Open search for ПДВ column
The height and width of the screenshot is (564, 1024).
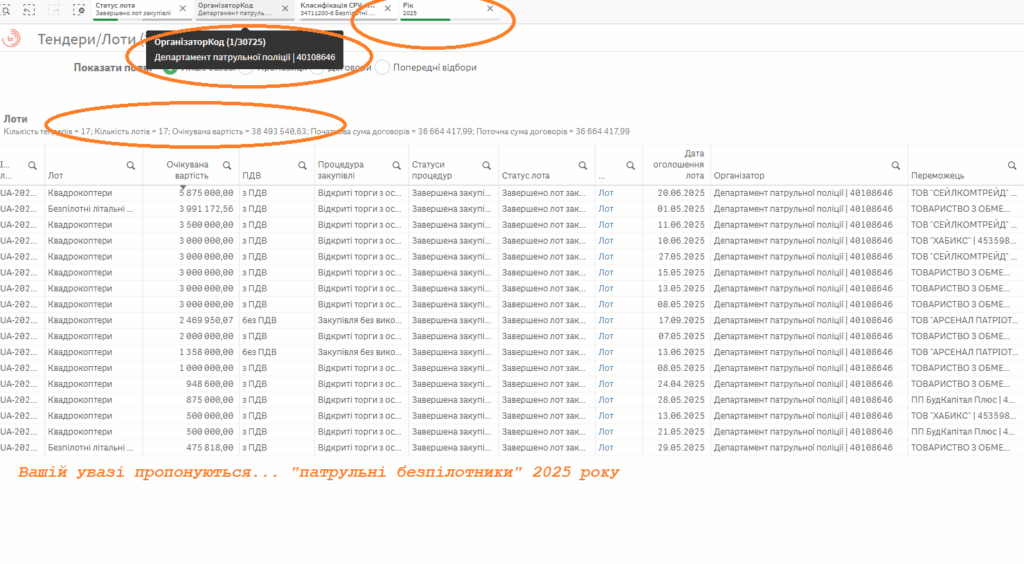(x=302, y=165)
